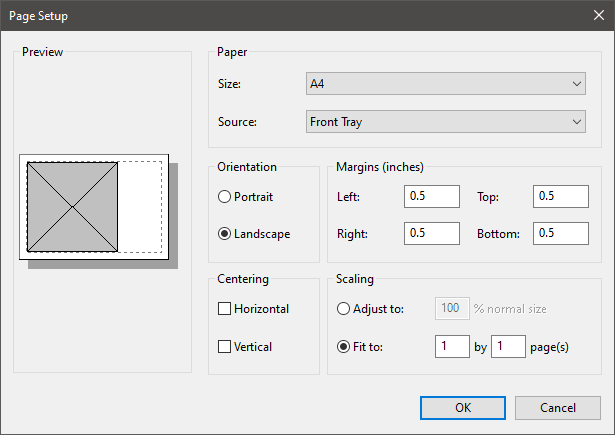The image size is (615, 435).
Task: Click into the Top margin box
Action: 560,197
